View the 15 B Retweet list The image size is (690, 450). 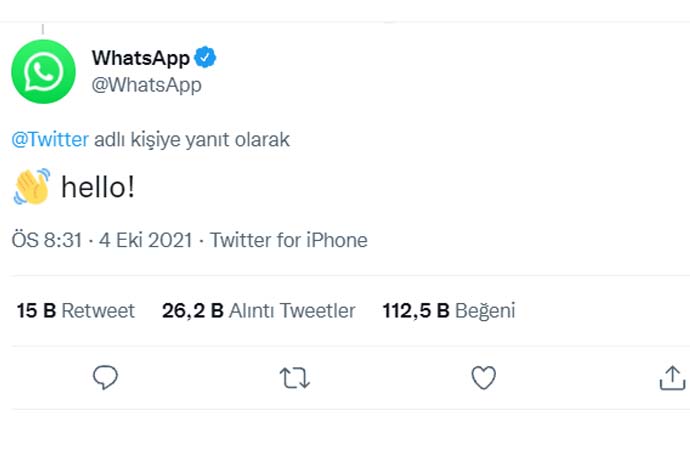point(76,311)
